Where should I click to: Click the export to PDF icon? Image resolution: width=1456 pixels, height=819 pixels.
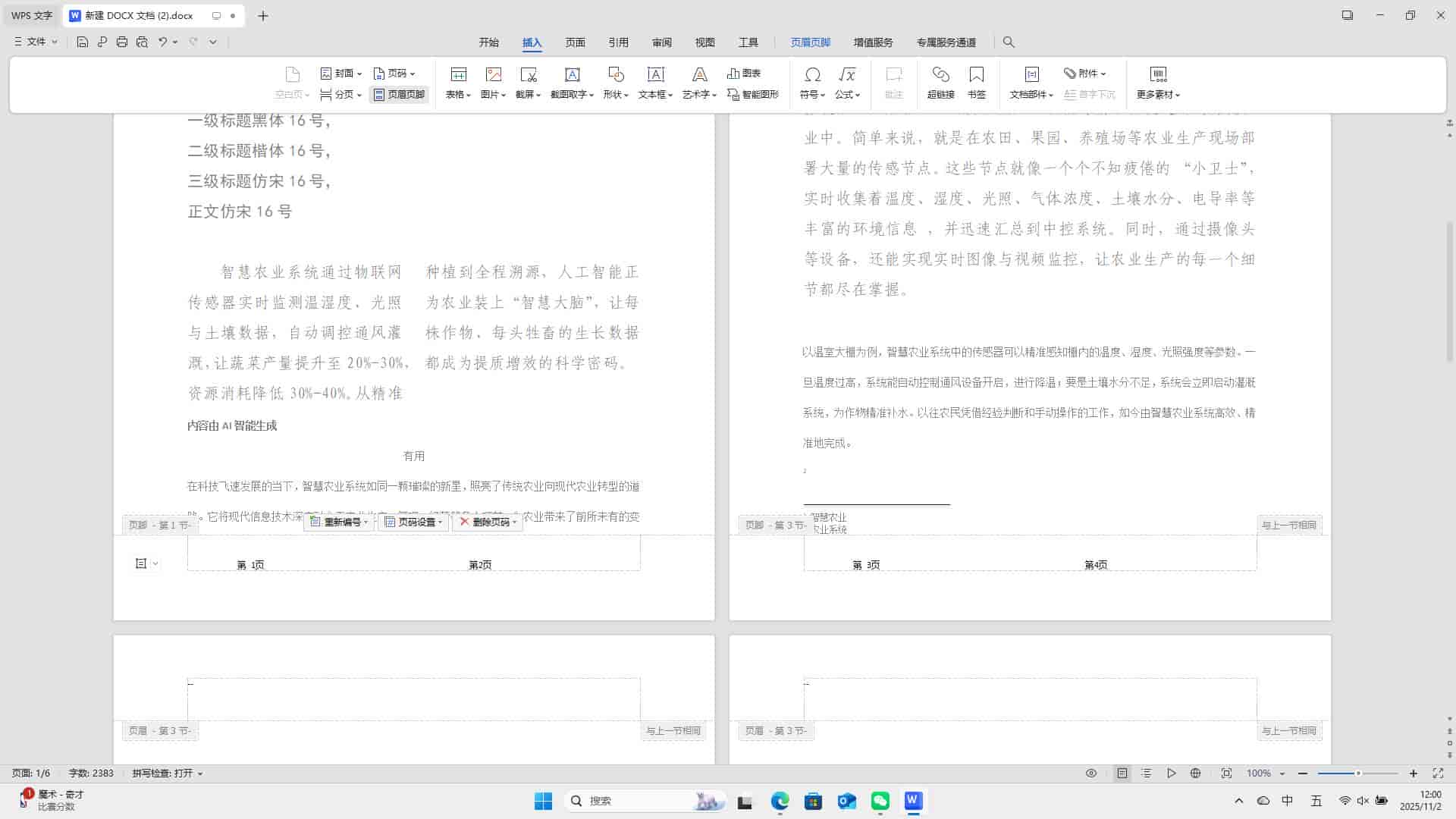[x=102, y=42]
